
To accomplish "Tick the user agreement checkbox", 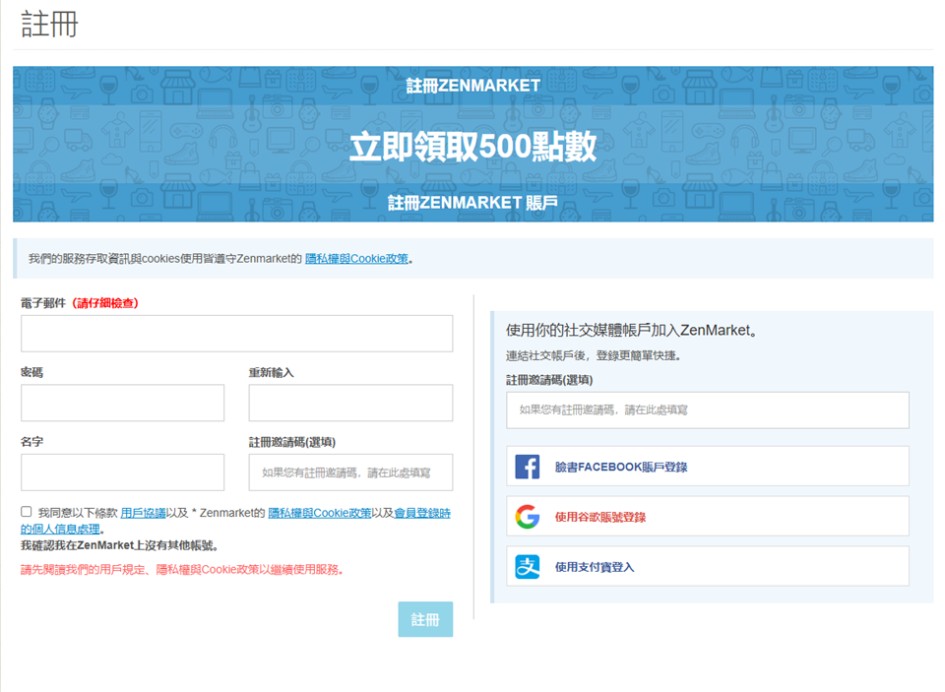I will point(26,512).
